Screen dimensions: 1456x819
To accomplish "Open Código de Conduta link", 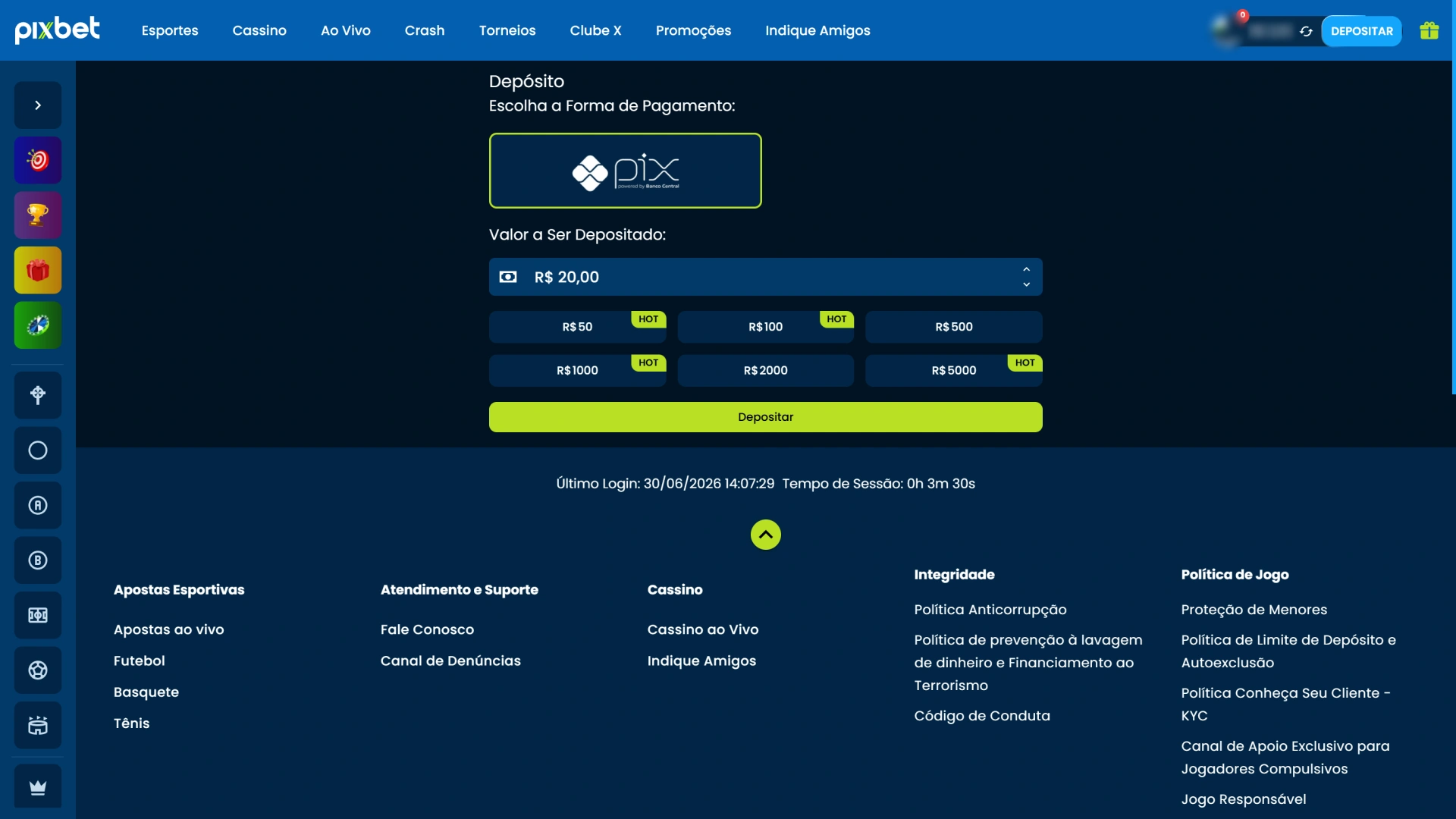I will [983, 716].
